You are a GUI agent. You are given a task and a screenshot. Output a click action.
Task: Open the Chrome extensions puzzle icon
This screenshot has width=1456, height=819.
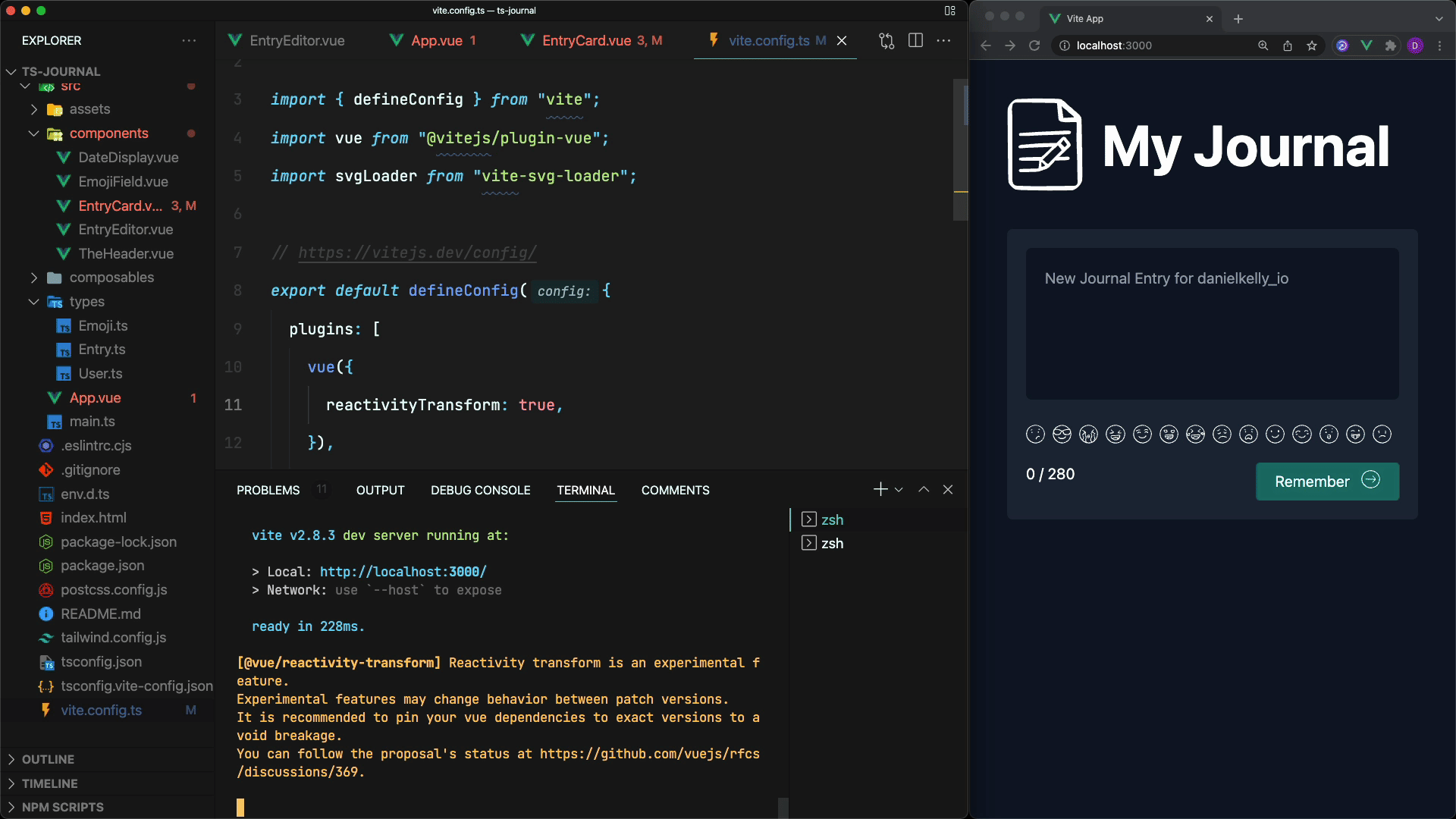[1391, 45]
